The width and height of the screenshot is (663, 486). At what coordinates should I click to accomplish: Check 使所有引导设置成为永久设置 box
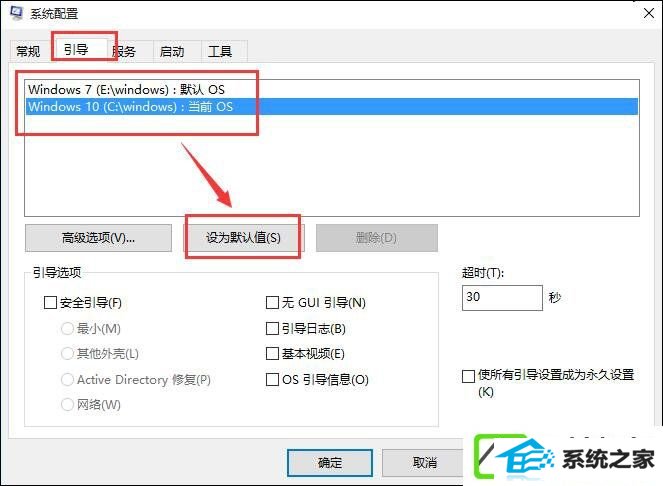[x=468, y=376]
